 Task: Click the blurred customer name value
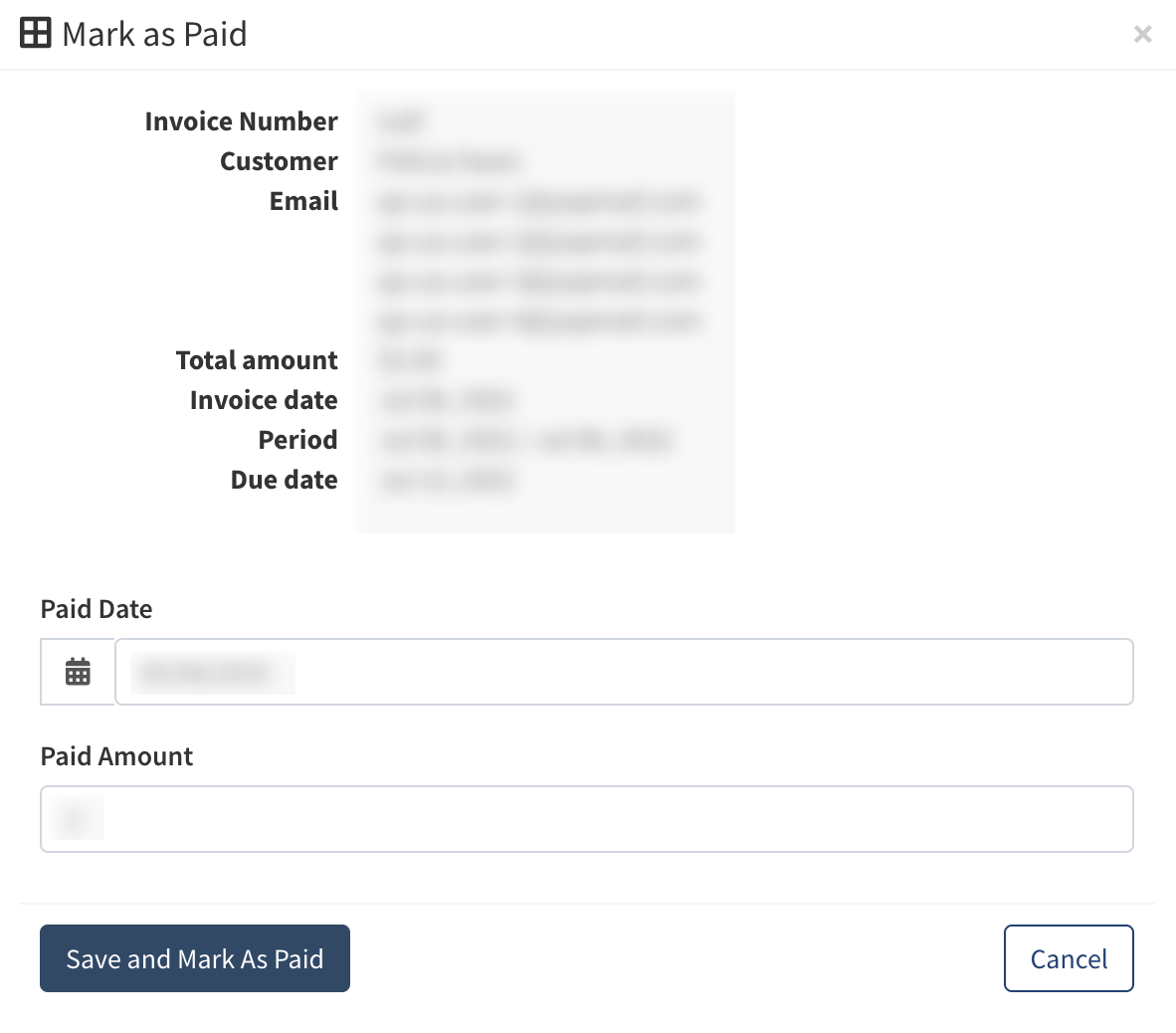(449, 161)
